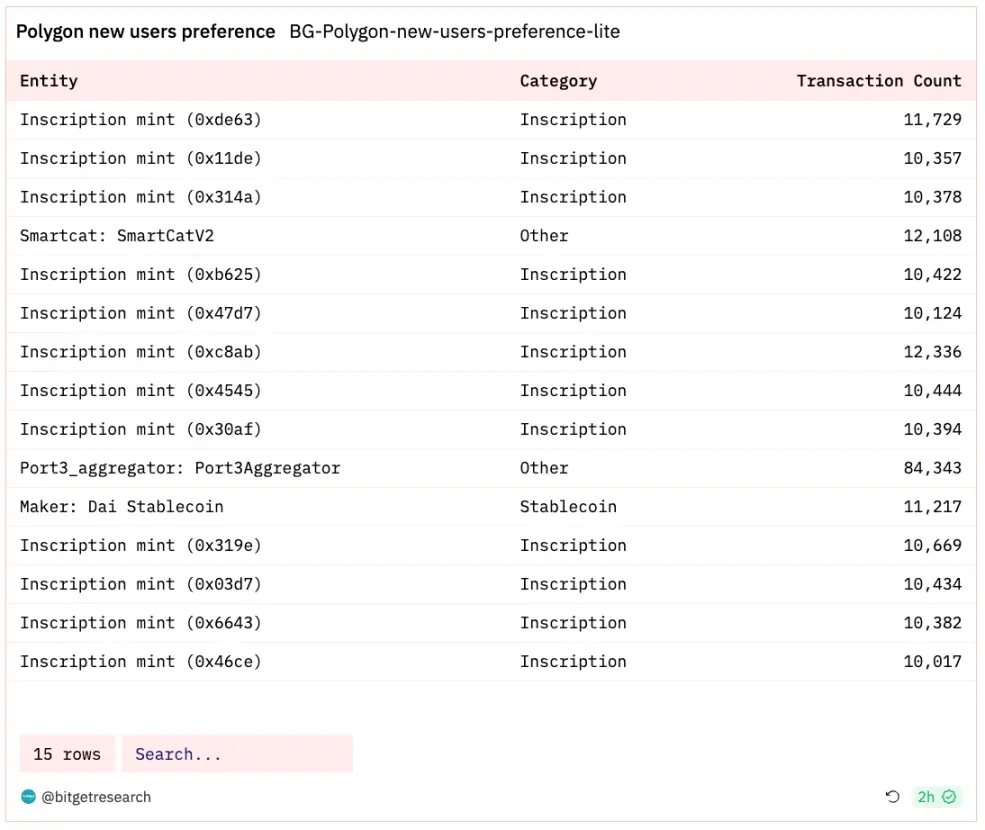Select Inscription mint (0xde63) row

click(140, 120)
